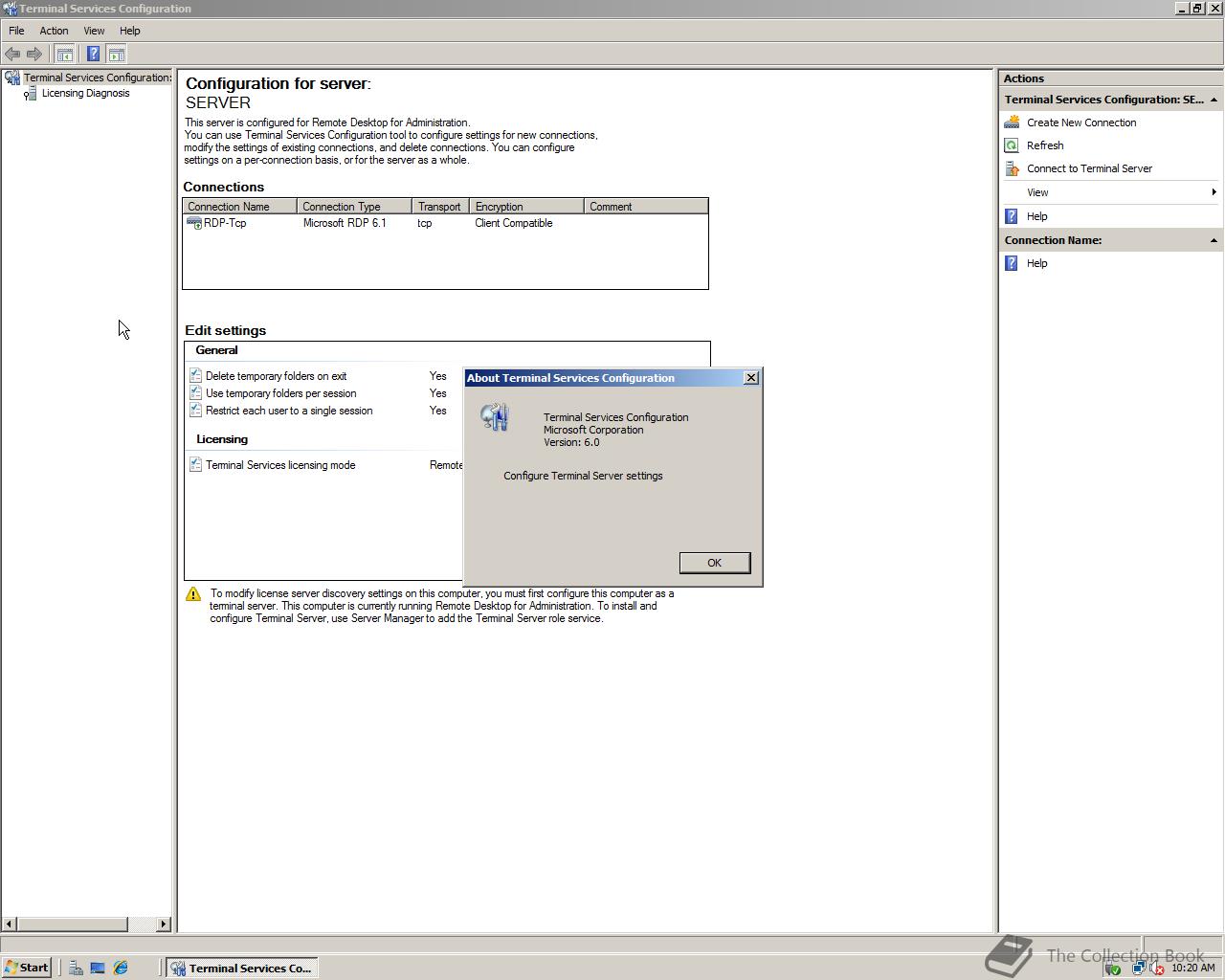The width and height of the screenshot is (1225, 980).
Task: Open the View menu in the menu bar
Action: 94,31
